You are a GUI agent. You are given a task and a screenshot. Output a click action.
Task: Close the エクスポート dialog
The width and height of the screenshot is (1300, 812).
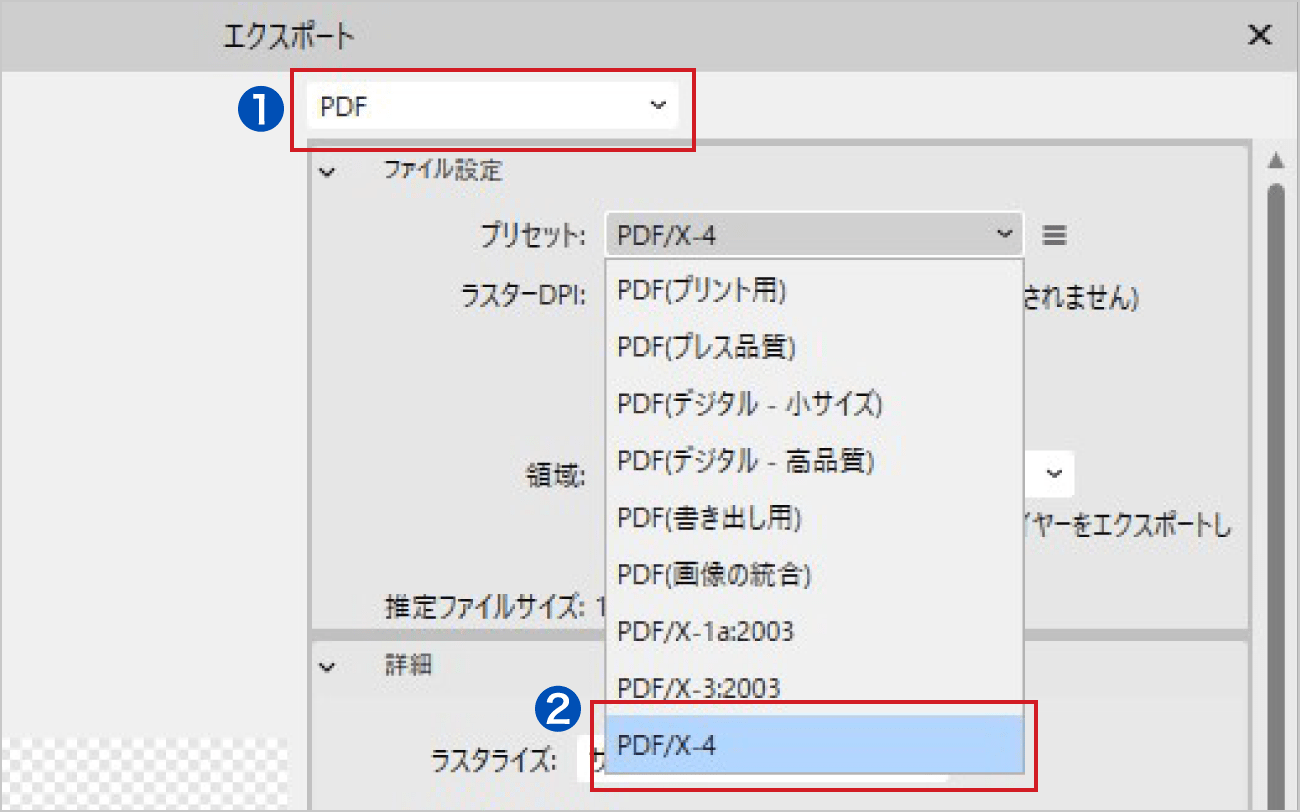pos(1260,36)
